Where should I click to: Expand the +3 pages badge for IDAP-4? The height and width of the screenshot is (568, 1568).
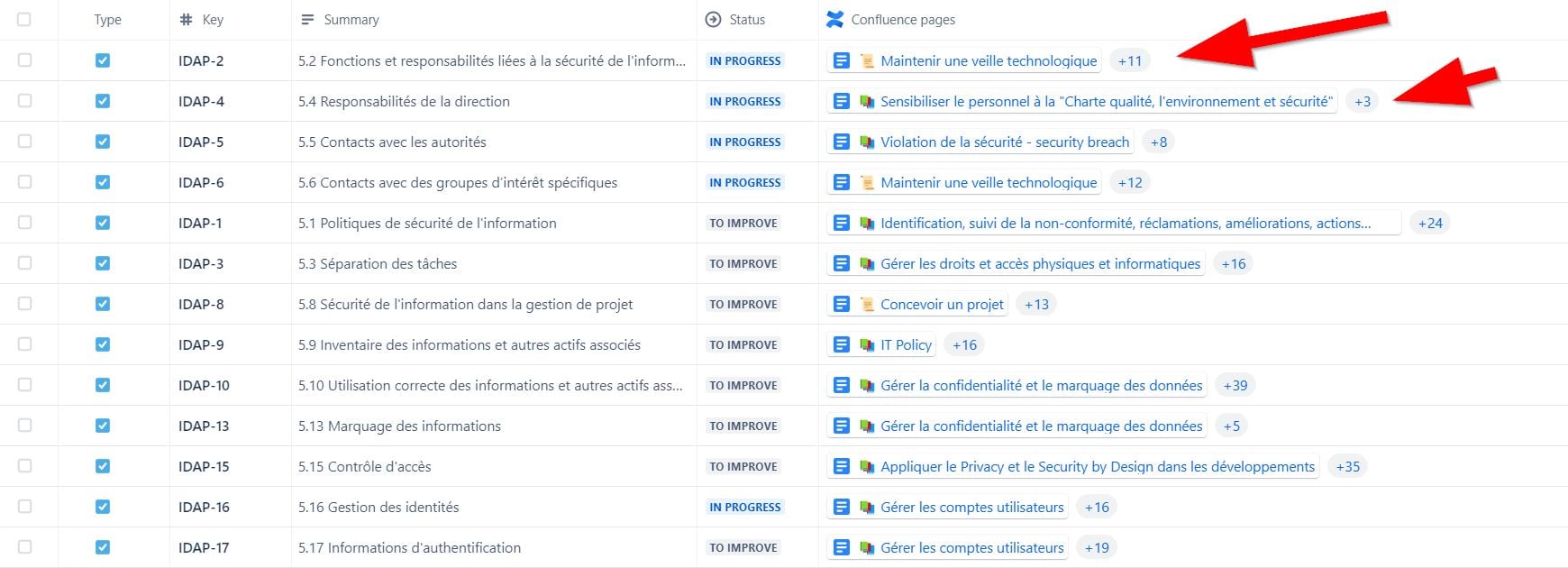pos(1363,101)
